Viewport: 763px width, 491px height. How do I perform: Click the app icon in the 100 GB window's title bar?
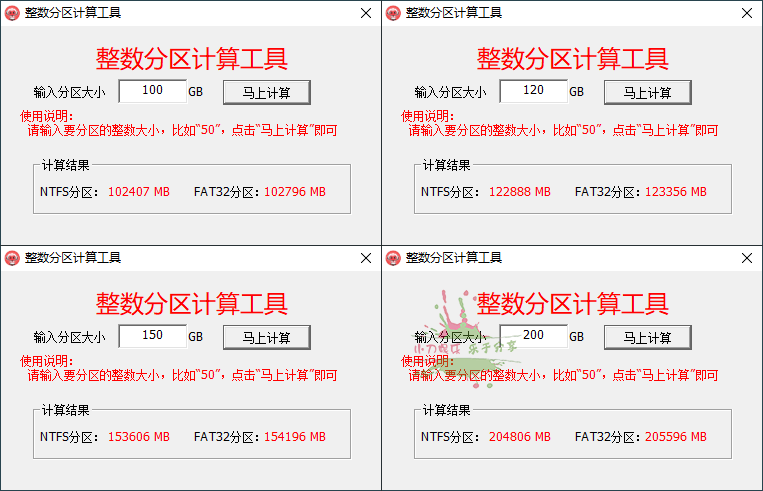point(12,13)
